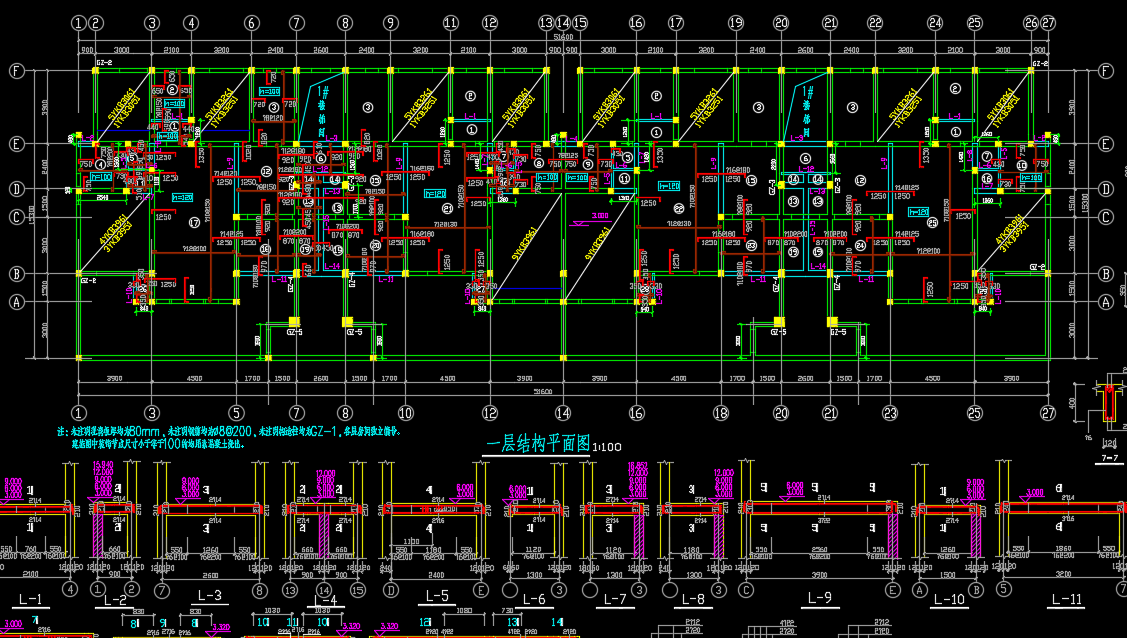This screenshot has height=638, width=1127.
Task: Select the 1500 span dimension in L-10 detail
Action: tap(948, 575)
